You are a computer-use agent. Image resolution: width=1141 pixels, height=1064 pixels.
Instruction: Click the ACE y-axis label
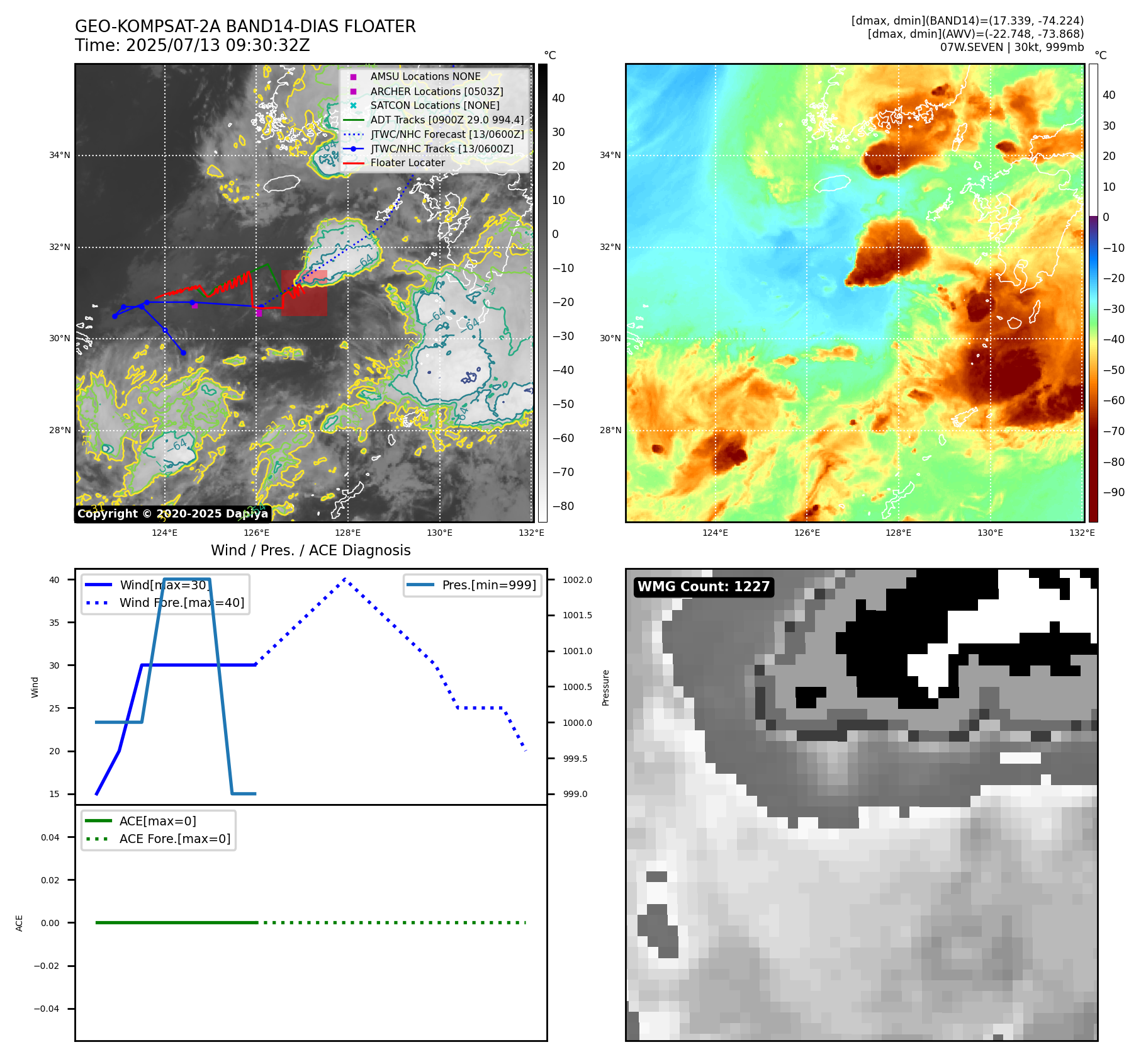click(x=20, y=924)
